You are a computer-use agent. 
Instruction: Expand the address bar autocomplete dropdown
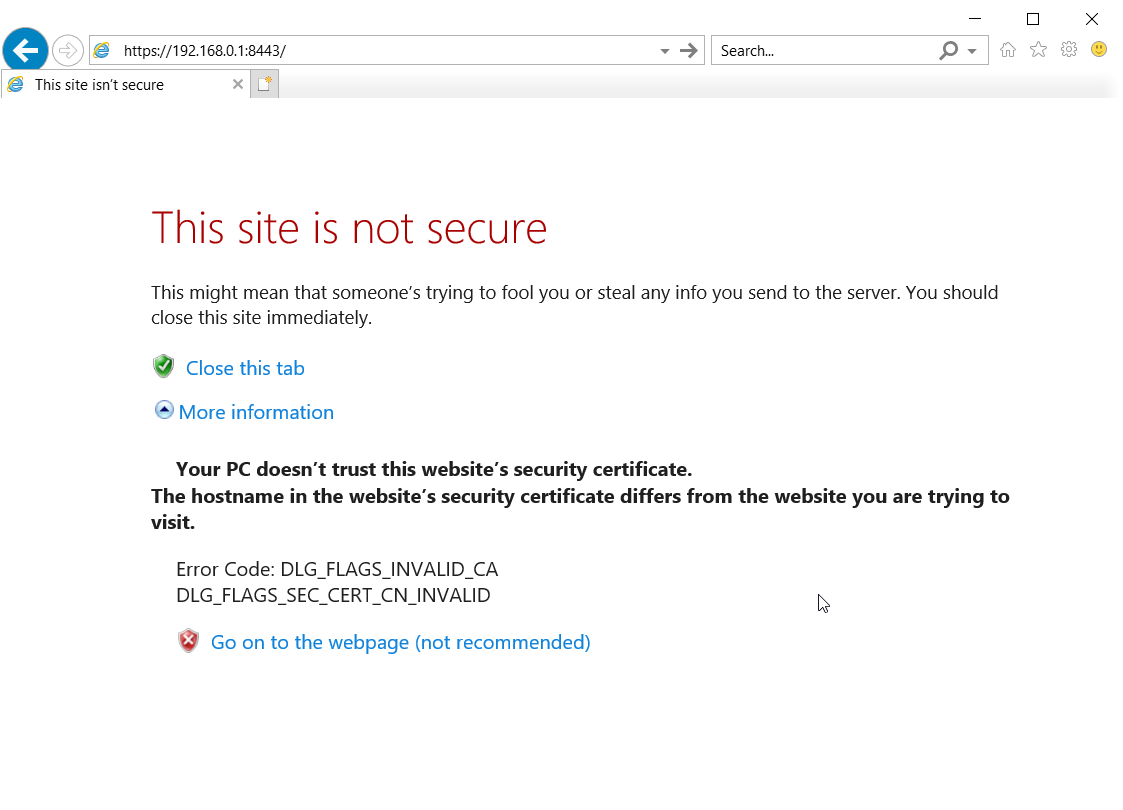[x=665, y=51]
